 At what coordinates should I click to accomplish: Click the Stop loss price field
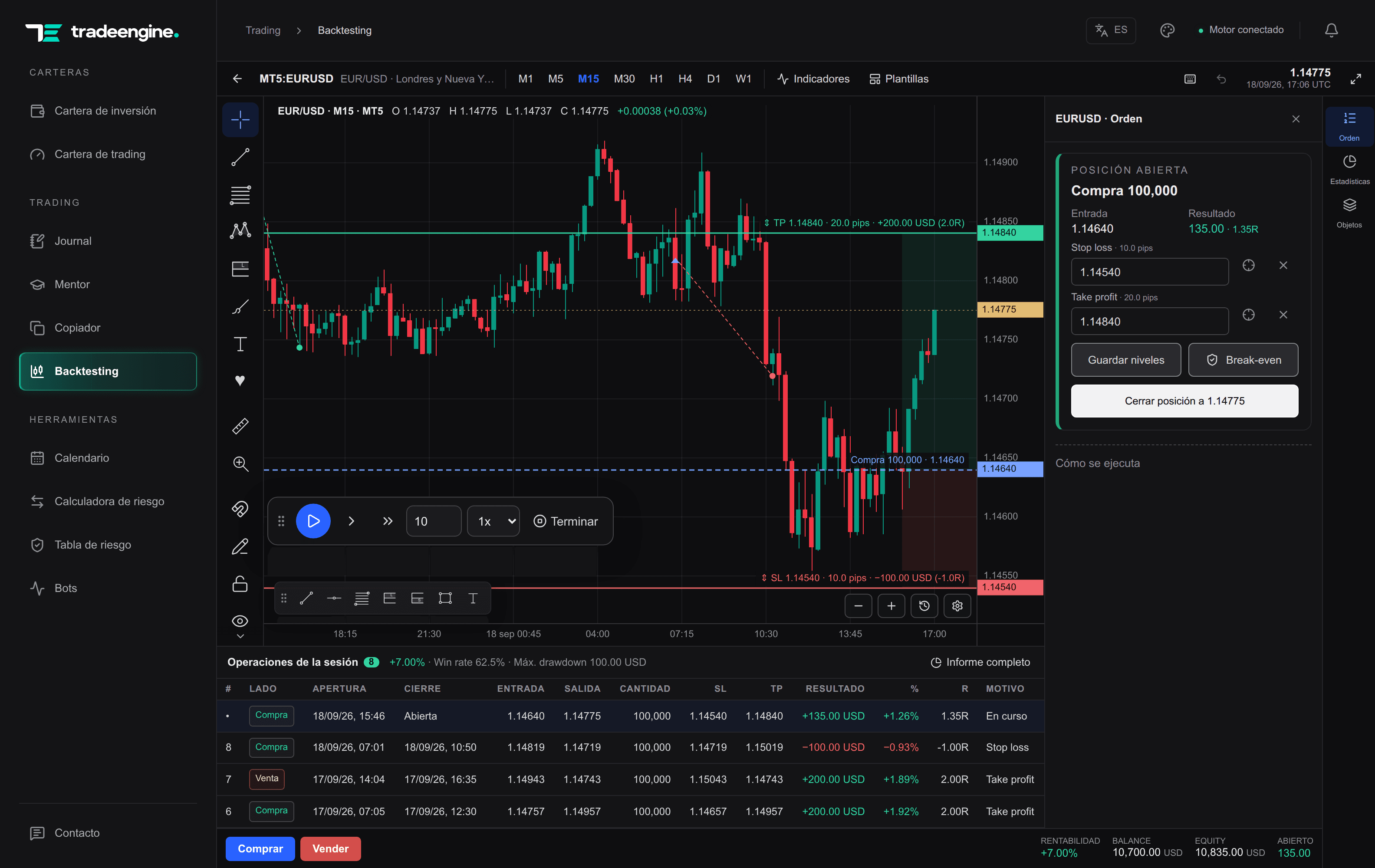pos(1149,272)
